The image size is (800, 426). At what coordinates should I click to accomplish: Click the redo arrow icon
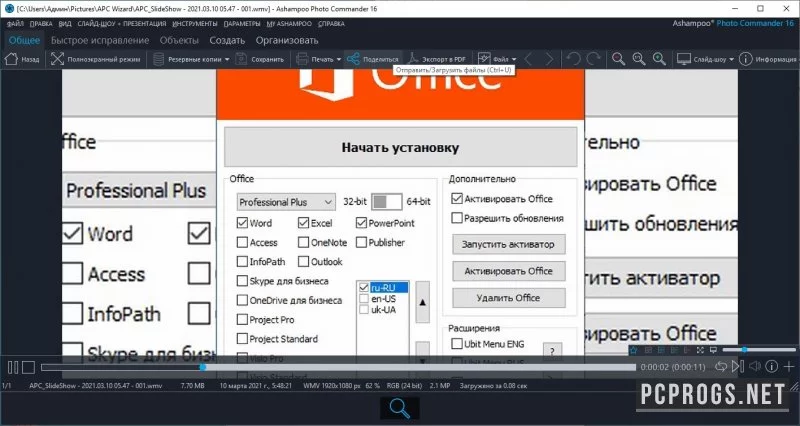click(x=593, y=59)
